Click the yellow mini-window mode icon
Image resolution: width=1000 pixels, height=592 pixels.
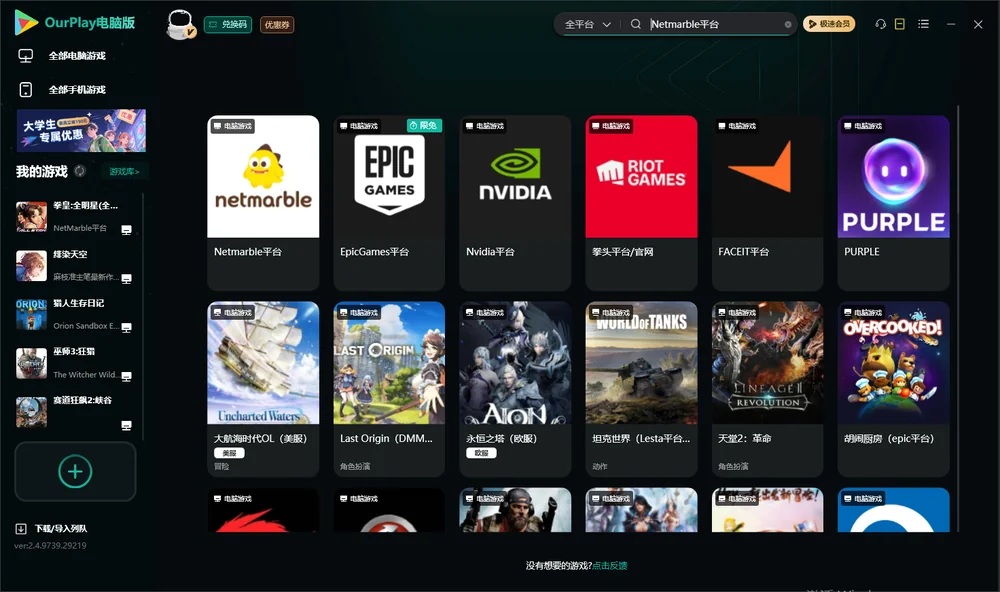click(900, 24)
